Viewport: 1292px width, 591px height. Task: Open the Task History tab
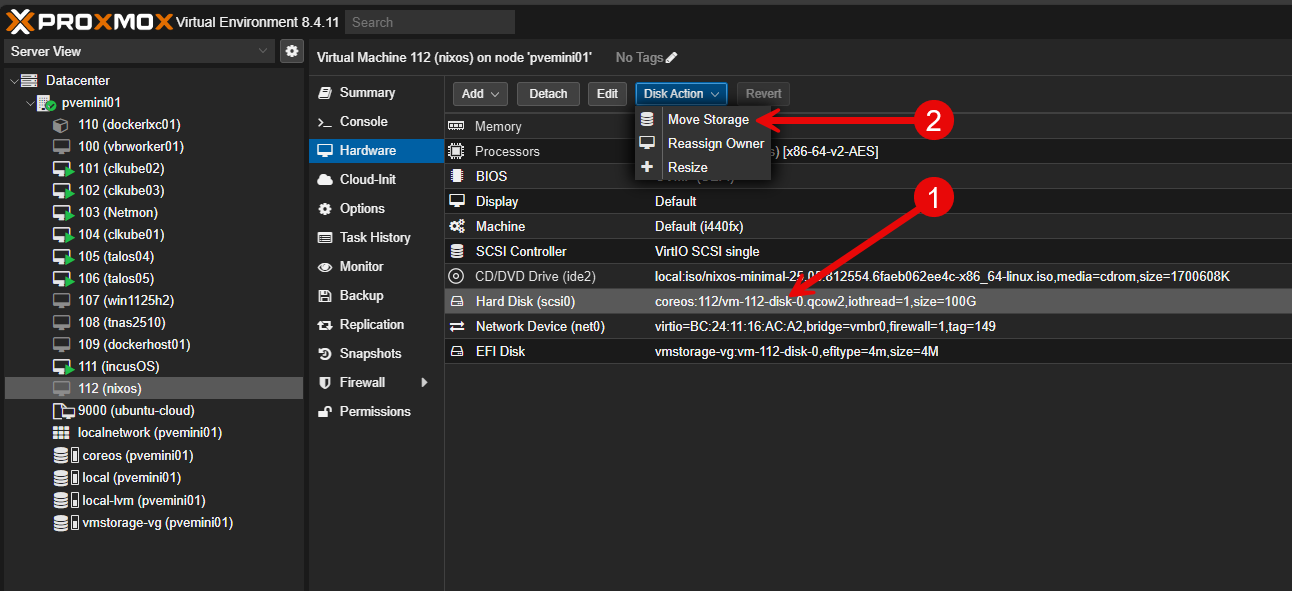pos(376,237)
